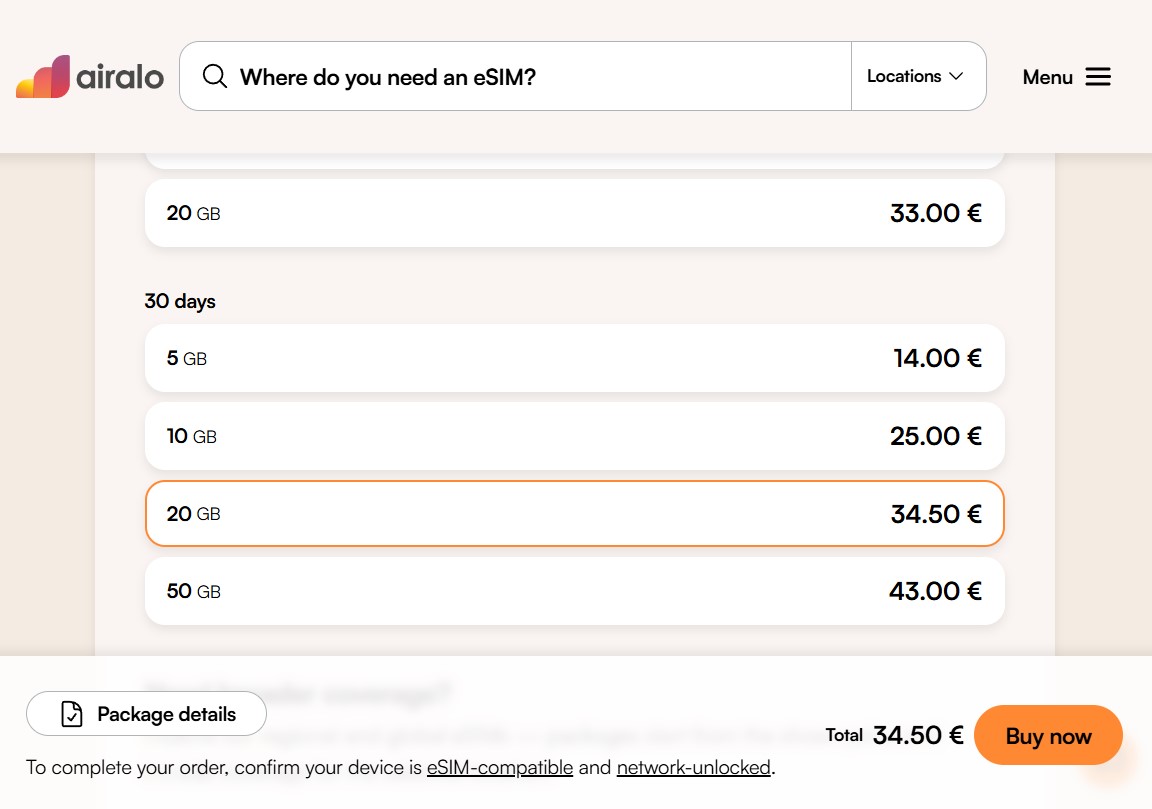Choose the 50 GB 30-day plan
The width and height of the screenshot is (1152, 809).
pos(574,591)
